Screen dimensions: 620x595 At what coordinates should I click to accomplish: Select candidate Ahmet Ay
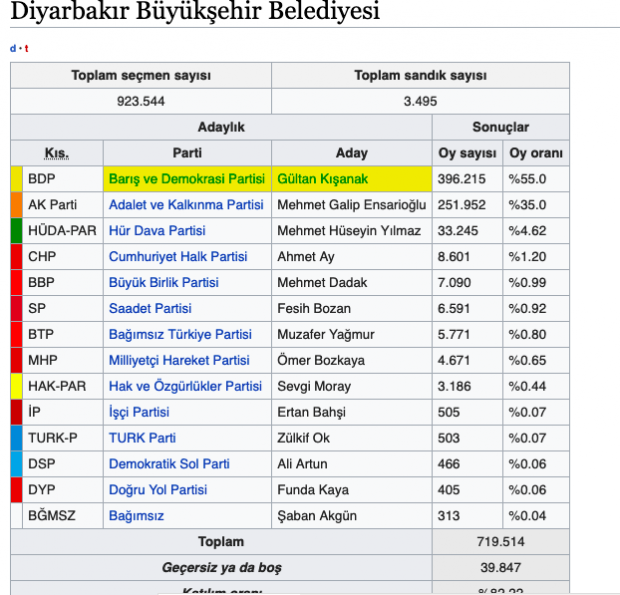pyautogui.click(x=306, y=257)
